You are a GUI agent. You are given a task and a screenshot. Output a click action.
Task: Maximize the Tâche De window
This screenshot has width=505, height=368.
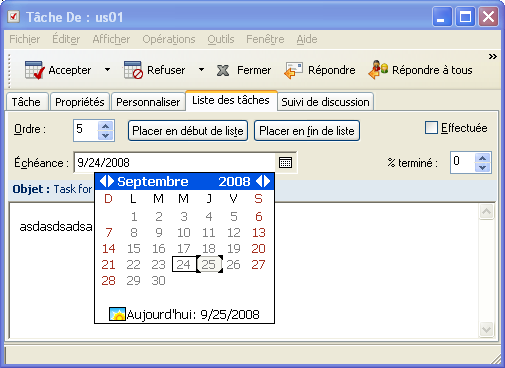(465, 16)
